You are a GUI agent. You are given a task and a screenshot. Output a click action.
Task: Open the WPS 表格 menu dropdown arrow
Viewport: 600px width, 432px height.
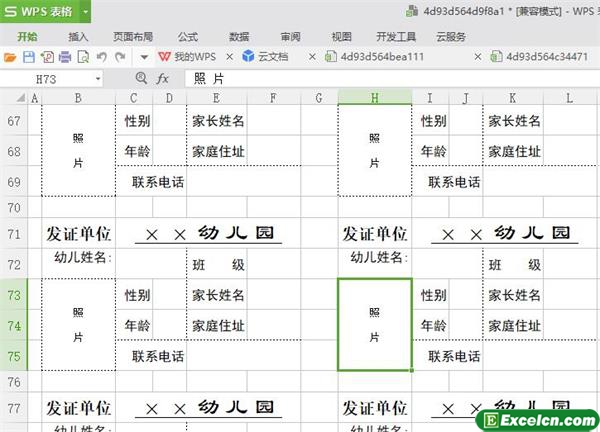[x=85, y=11]
